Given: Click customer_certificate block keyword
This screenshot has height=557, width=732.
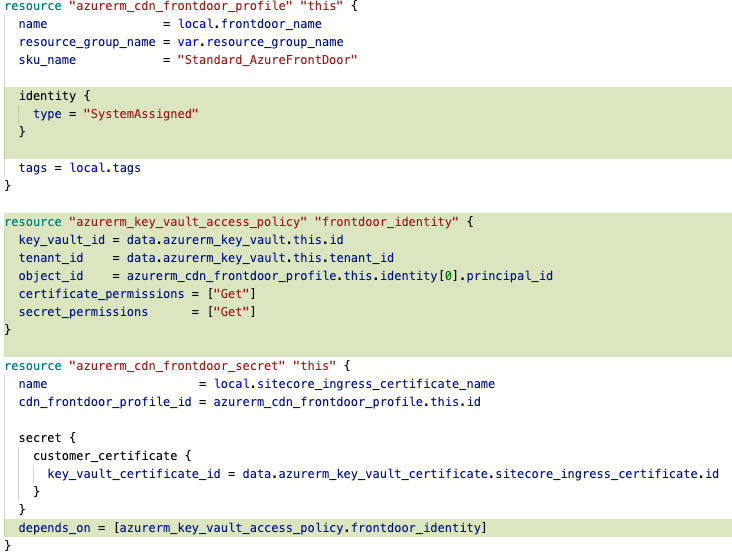Looking at the screenshot, I should [x=105, y=456].
